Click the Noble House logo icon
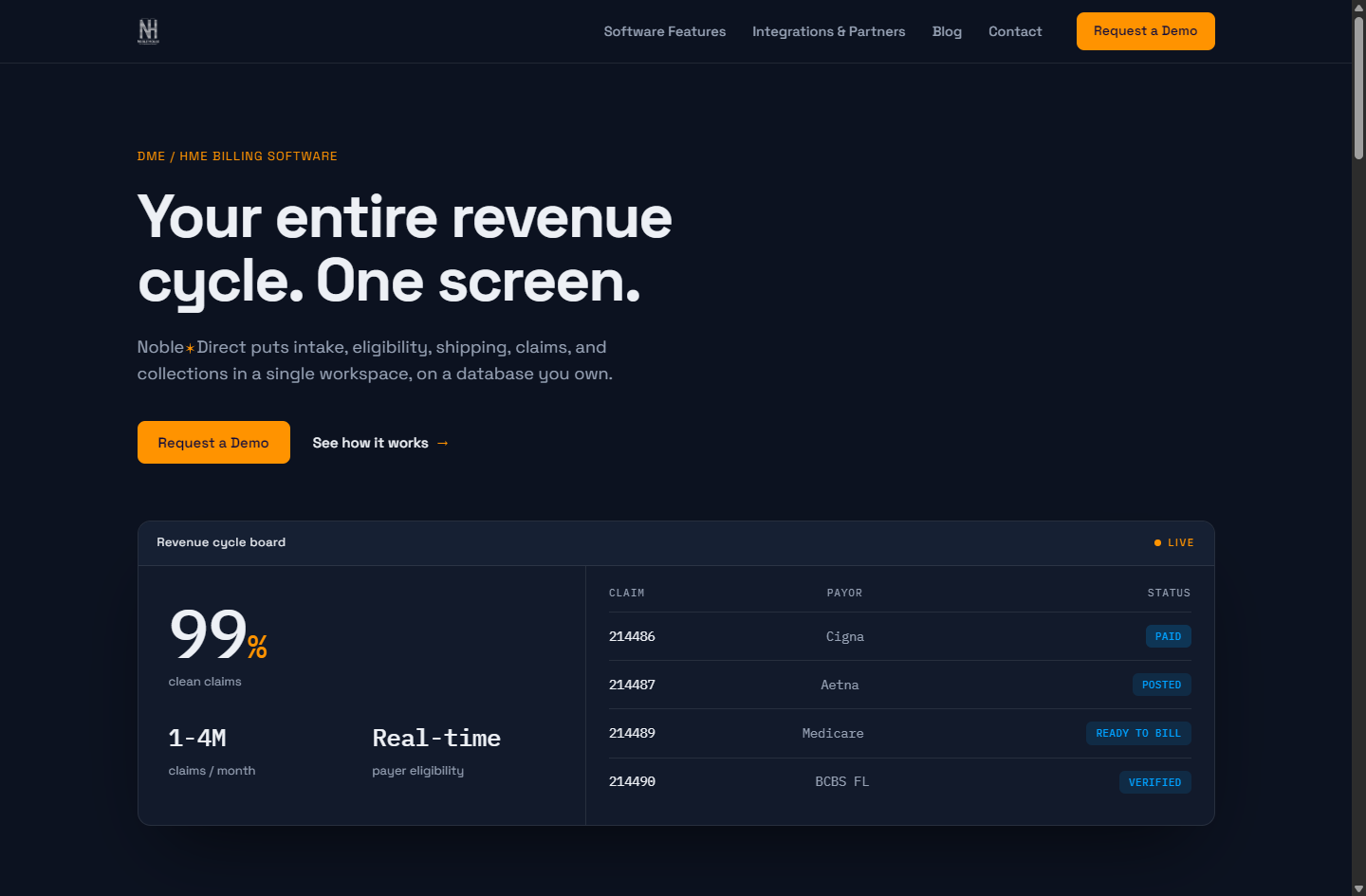1366x896 pixels. 149,31
